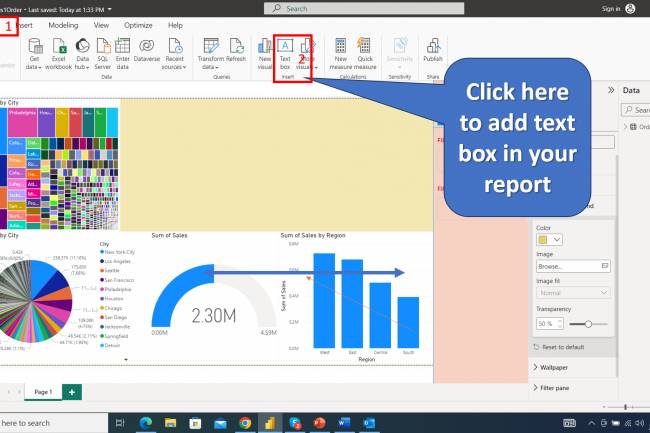Click the image Browse field
Image resolution: width=650 pixels, height=433 pixels.
(x=573, y=266)
